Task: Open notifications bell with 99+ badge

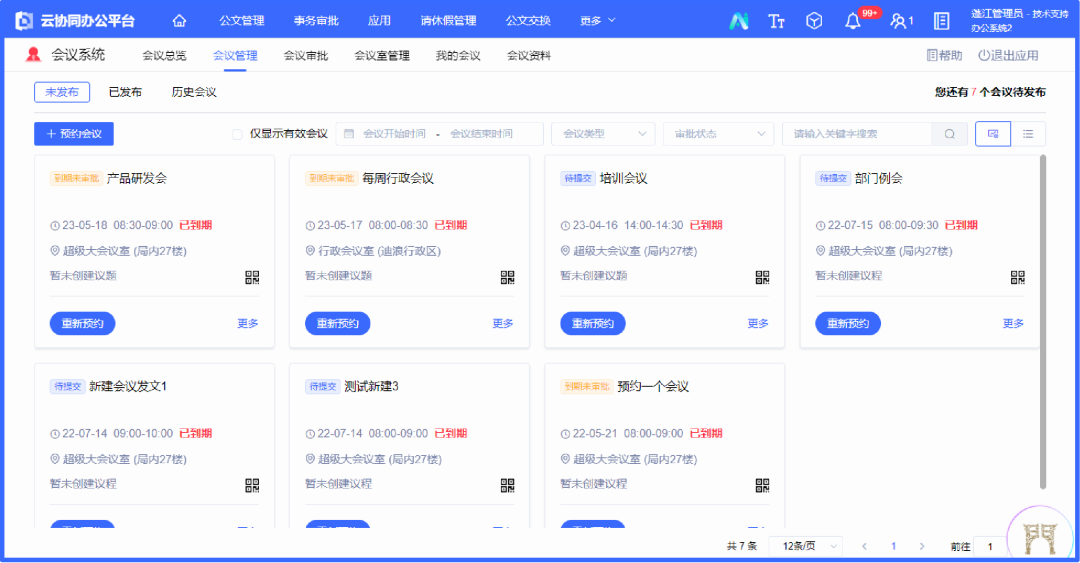Action: (853, 21)
